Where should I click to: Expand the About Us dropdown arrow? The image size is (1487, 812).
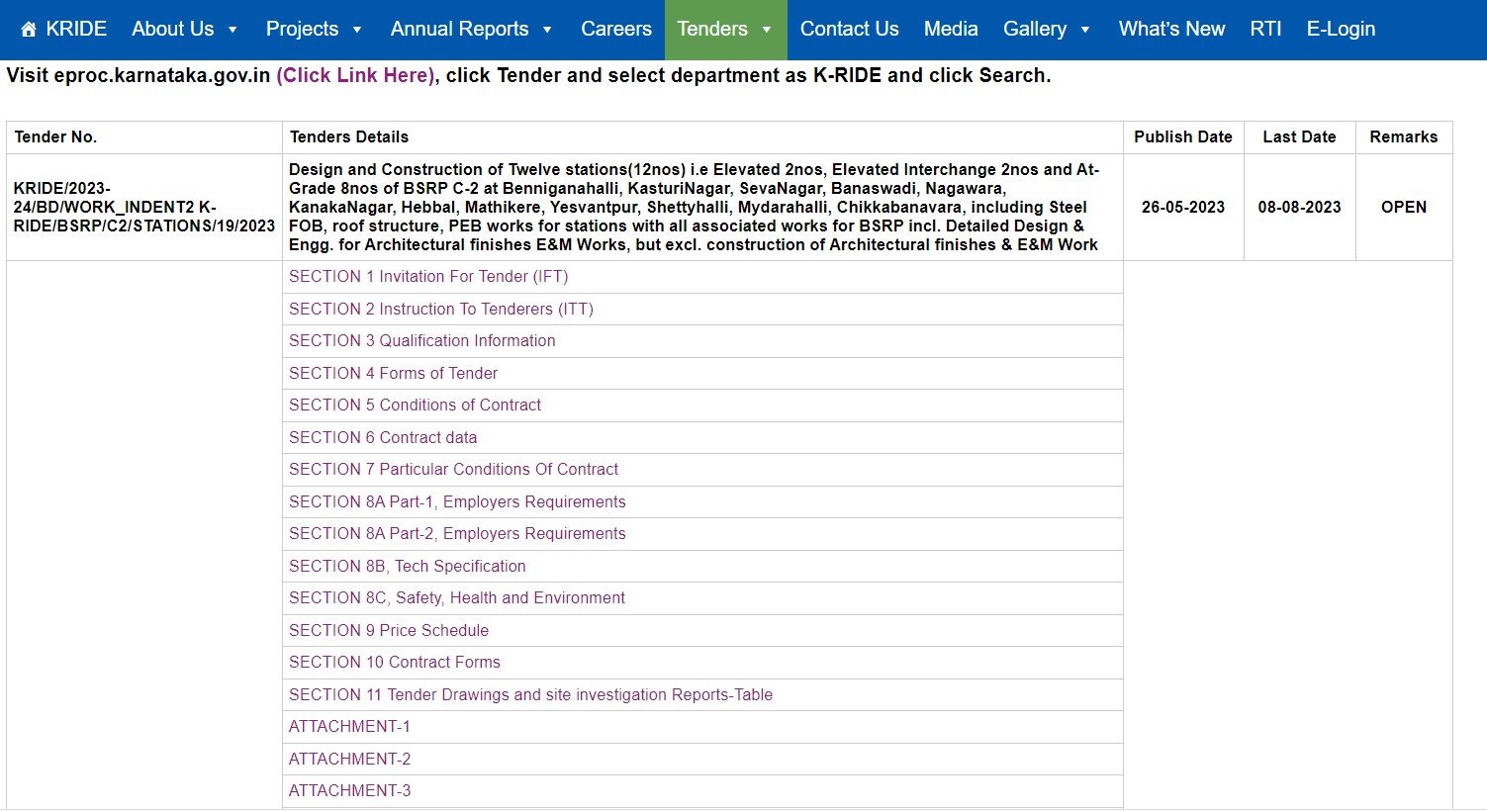[232, 30]
